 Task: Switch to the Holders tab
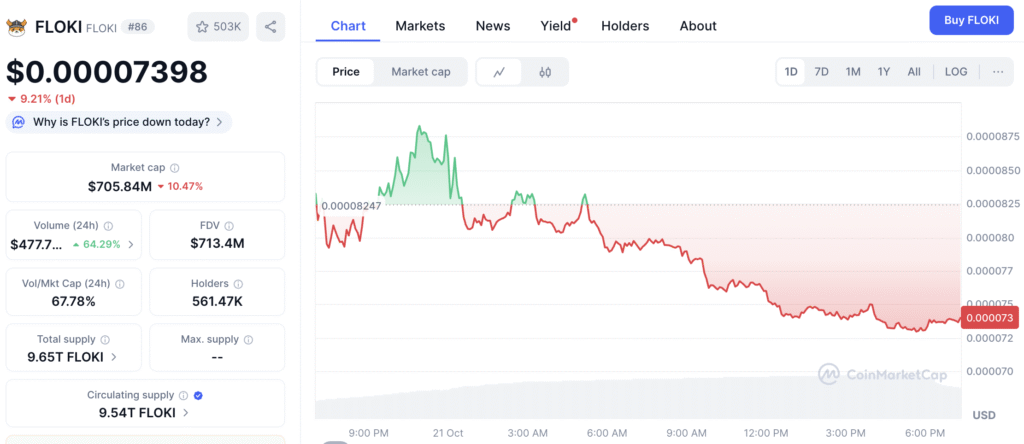coord(625,26)
